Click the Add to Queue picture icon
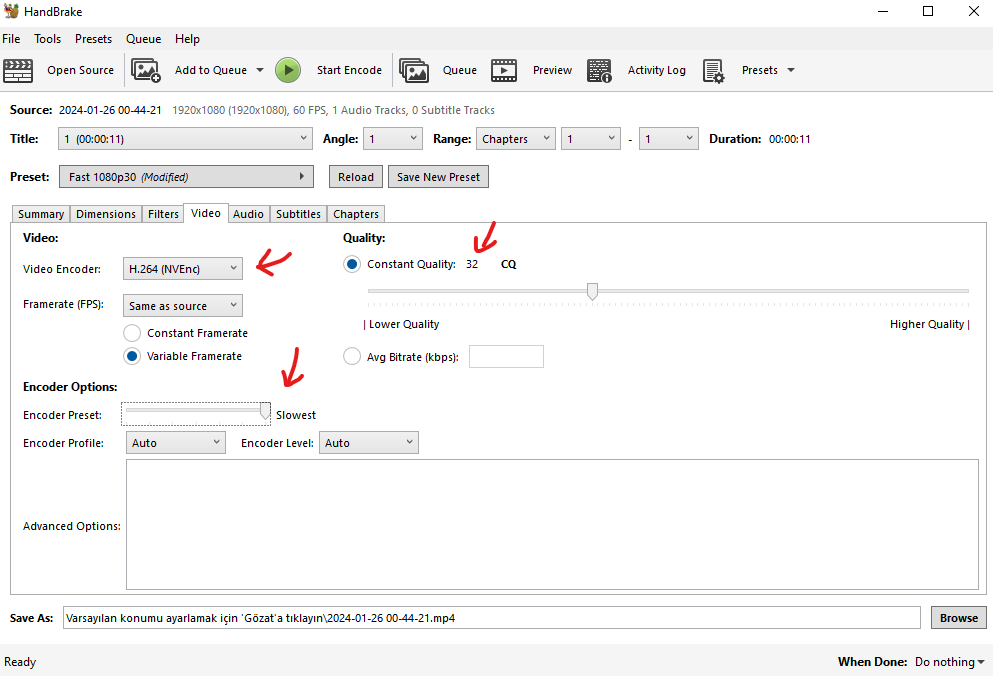993x676 pixels. [x=146, y=70]
